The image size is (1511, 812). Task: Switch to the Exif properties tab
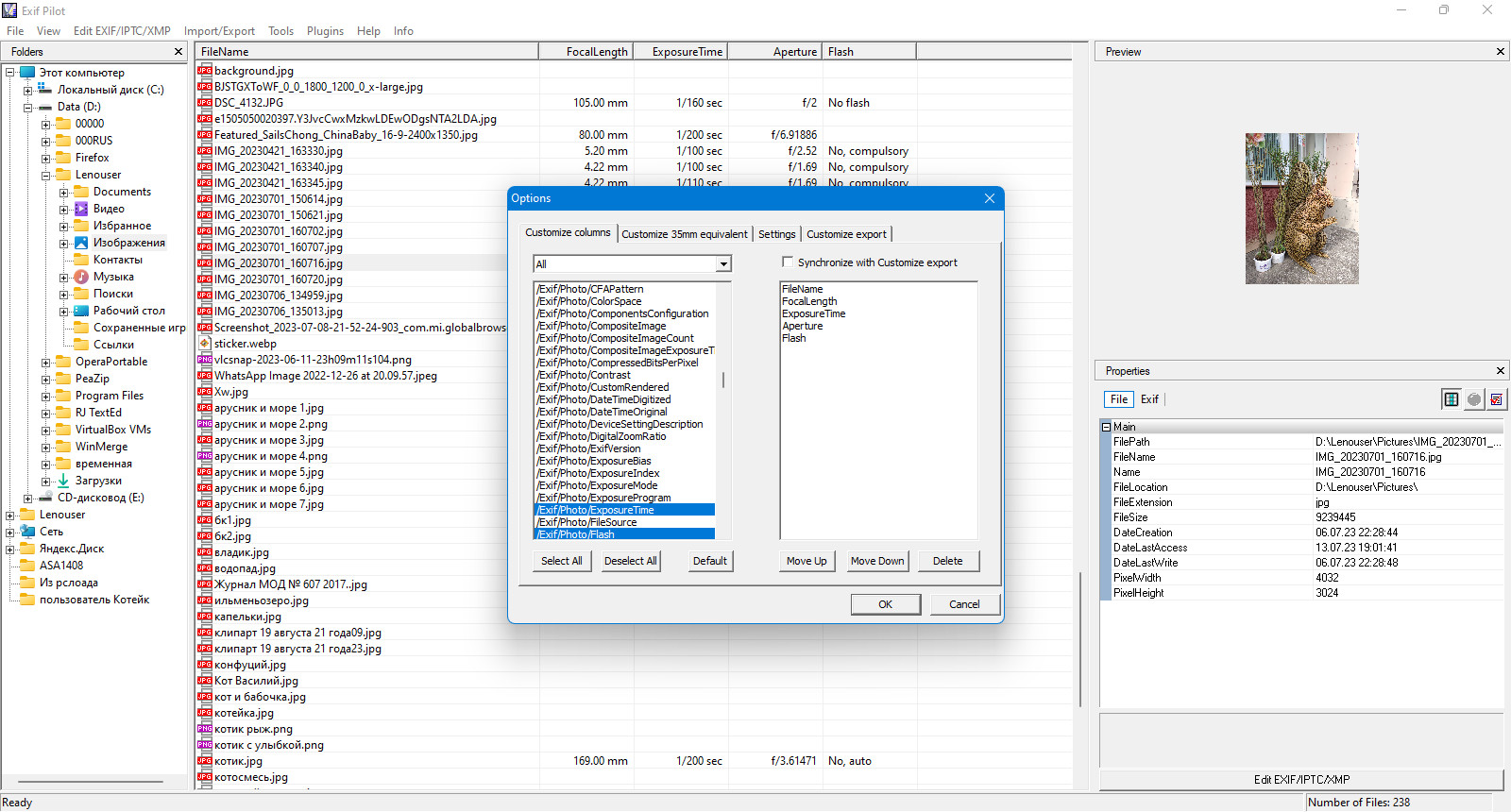point(1149,399)
